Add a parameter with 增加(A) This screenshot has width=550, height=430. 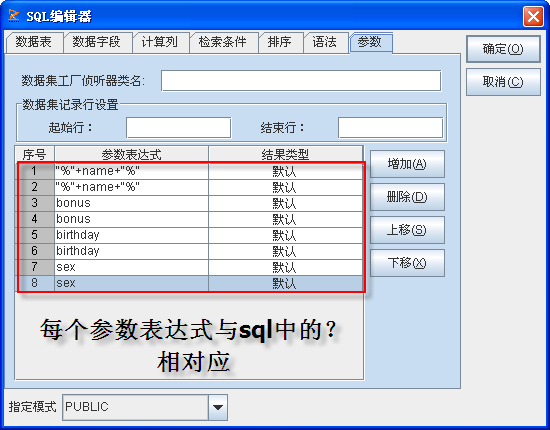407,164
